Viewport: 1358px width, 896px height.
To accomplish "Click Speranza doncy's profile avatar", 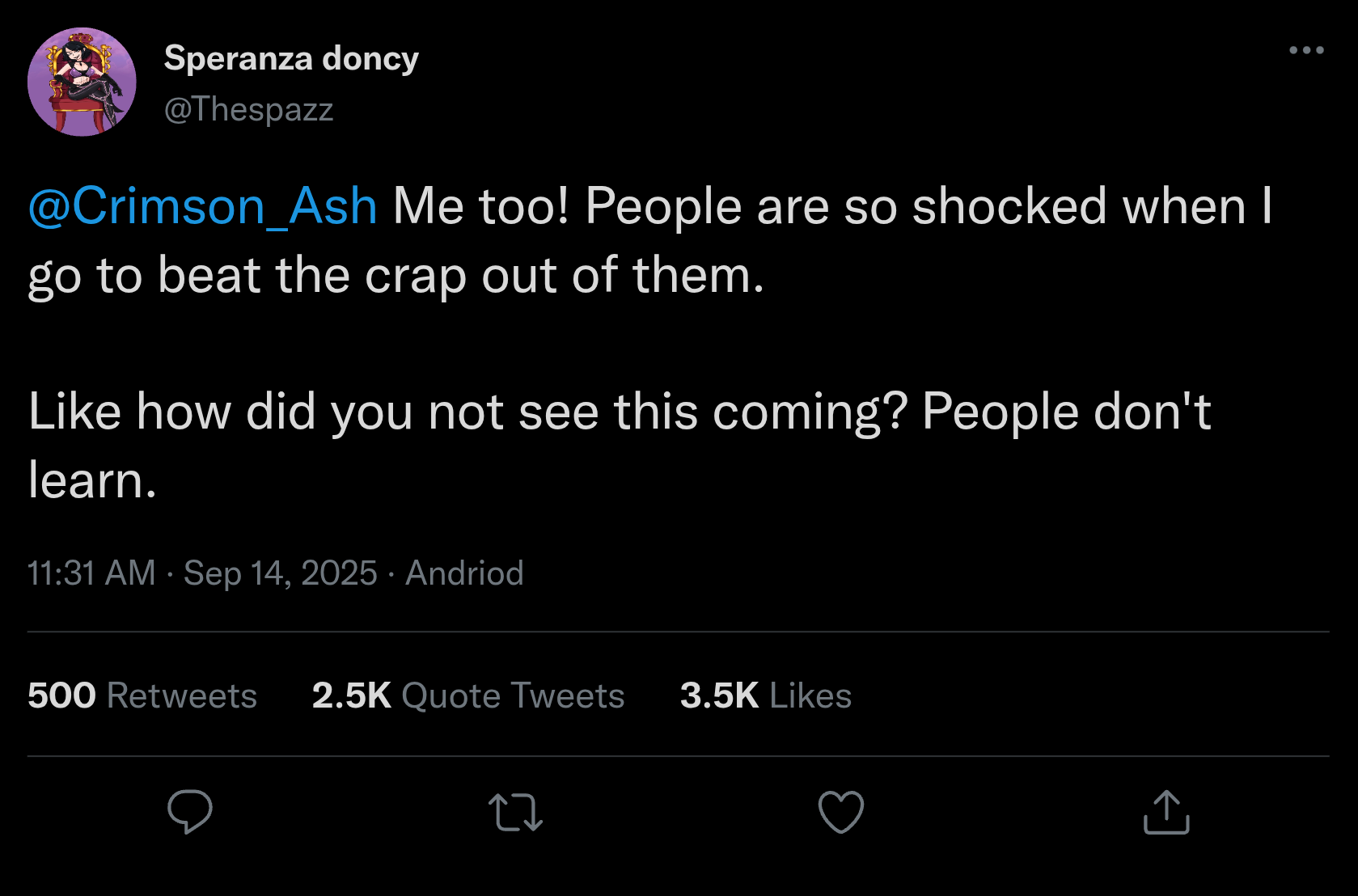I will click(82, 82).
